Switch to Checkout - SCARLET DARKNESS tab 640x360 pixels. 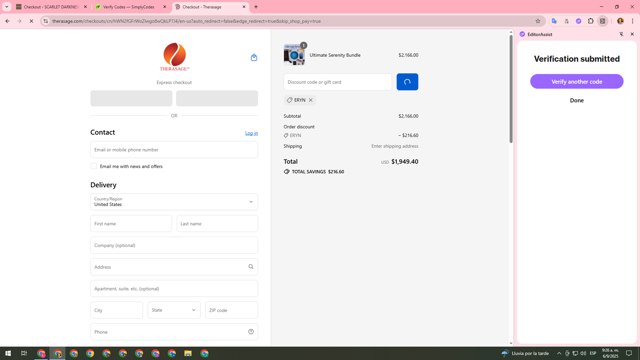point(51,7)
